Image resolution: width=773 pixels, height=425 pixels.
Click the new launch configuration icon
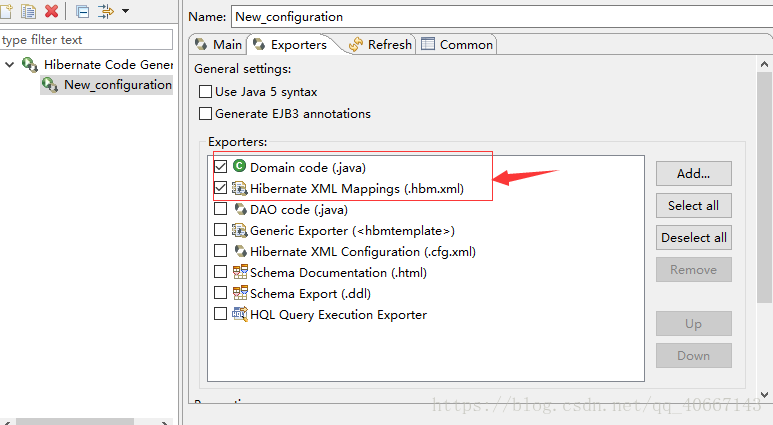[x=6, y=11]
